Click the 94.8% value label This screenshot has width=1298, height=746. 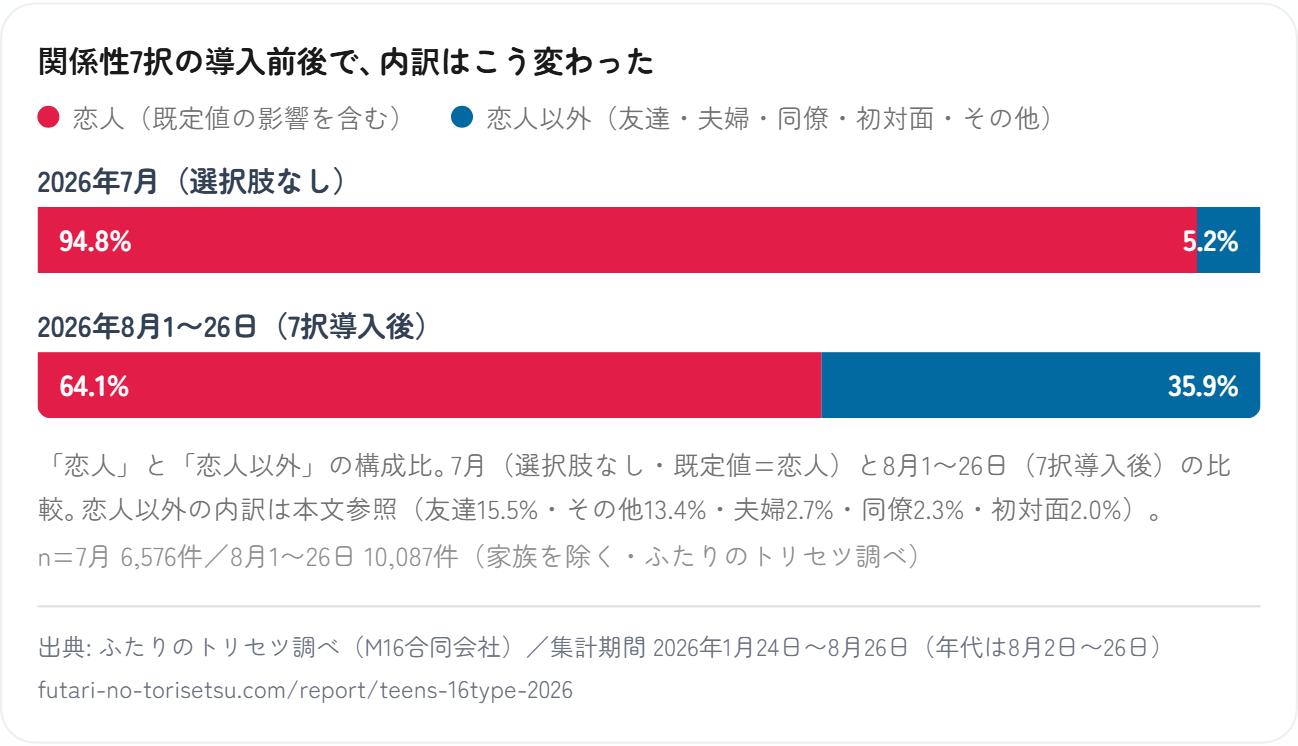[x=95, y=241]
